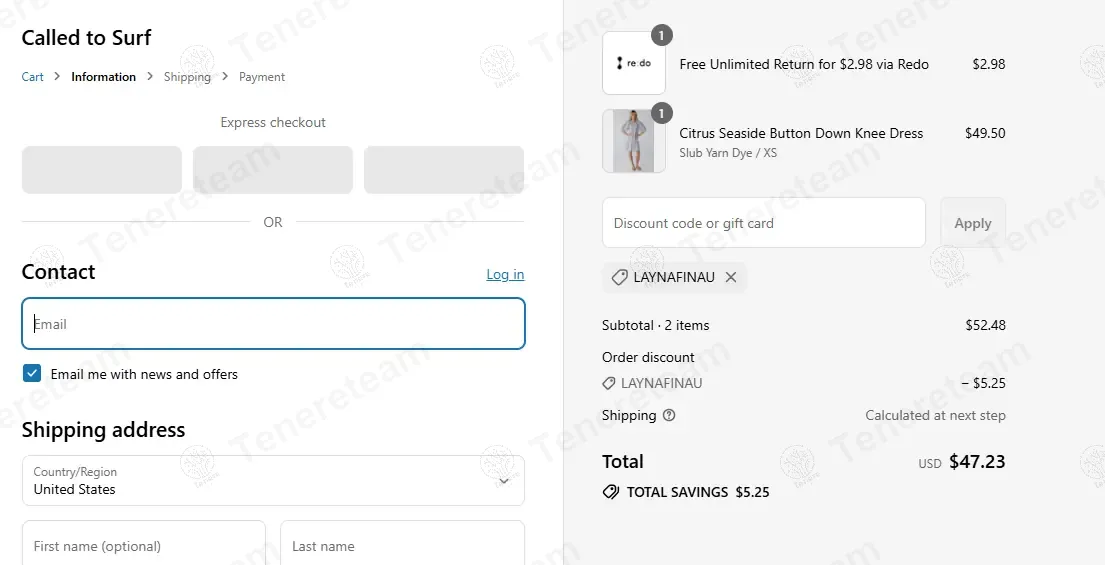Open the Country/Region dropdown
Screen dimensions: 1105x565
[273, 481]
